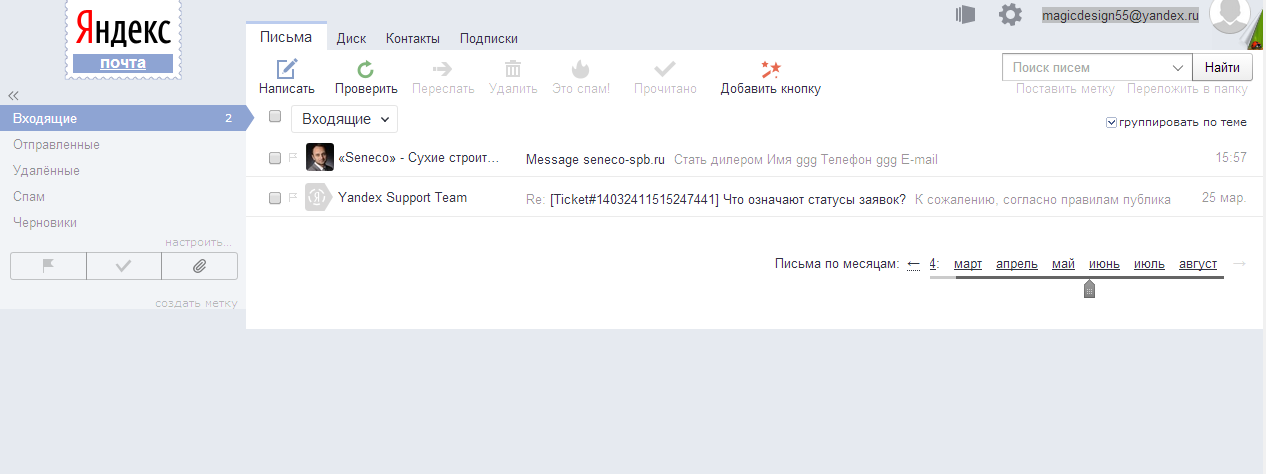Click the Добавить кнопку magic wand icon
The image size is (1266, 474).
point(770,69)
